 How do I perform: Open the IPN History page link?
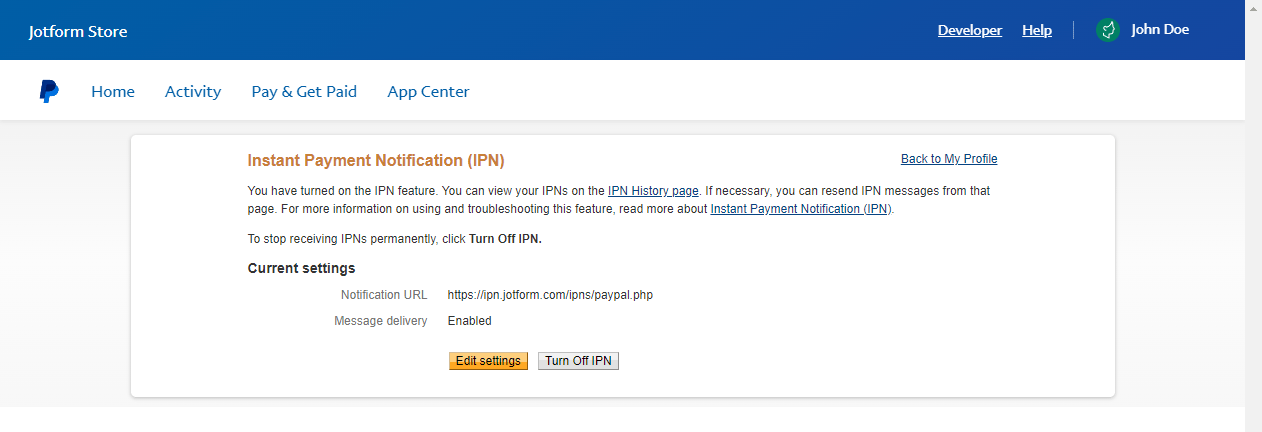coord(653,191)
